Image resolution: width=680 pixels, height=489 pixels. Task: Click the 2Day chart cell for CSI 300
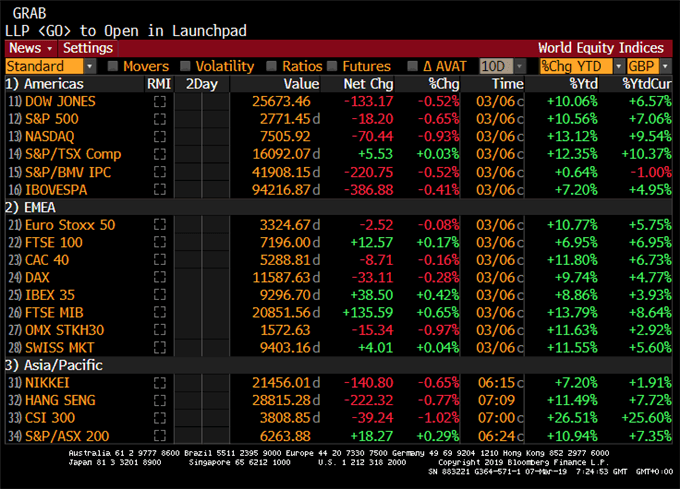tap(202, 418)
